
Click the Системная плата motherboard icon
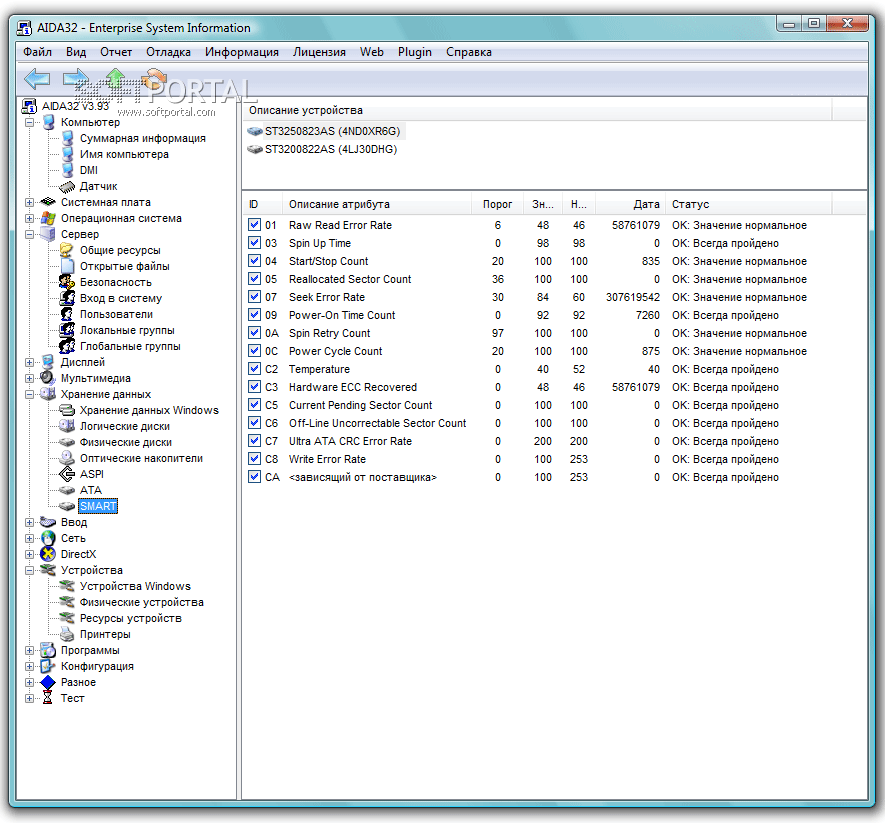click(x=49, y=202)
